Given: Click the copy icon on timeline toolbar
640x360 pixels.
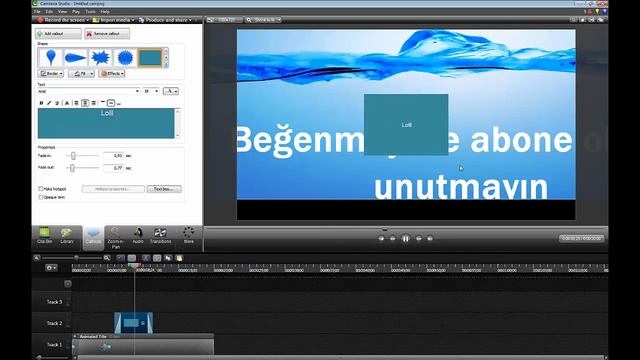Looking at the screenshot, I should (x=168, y=258).
